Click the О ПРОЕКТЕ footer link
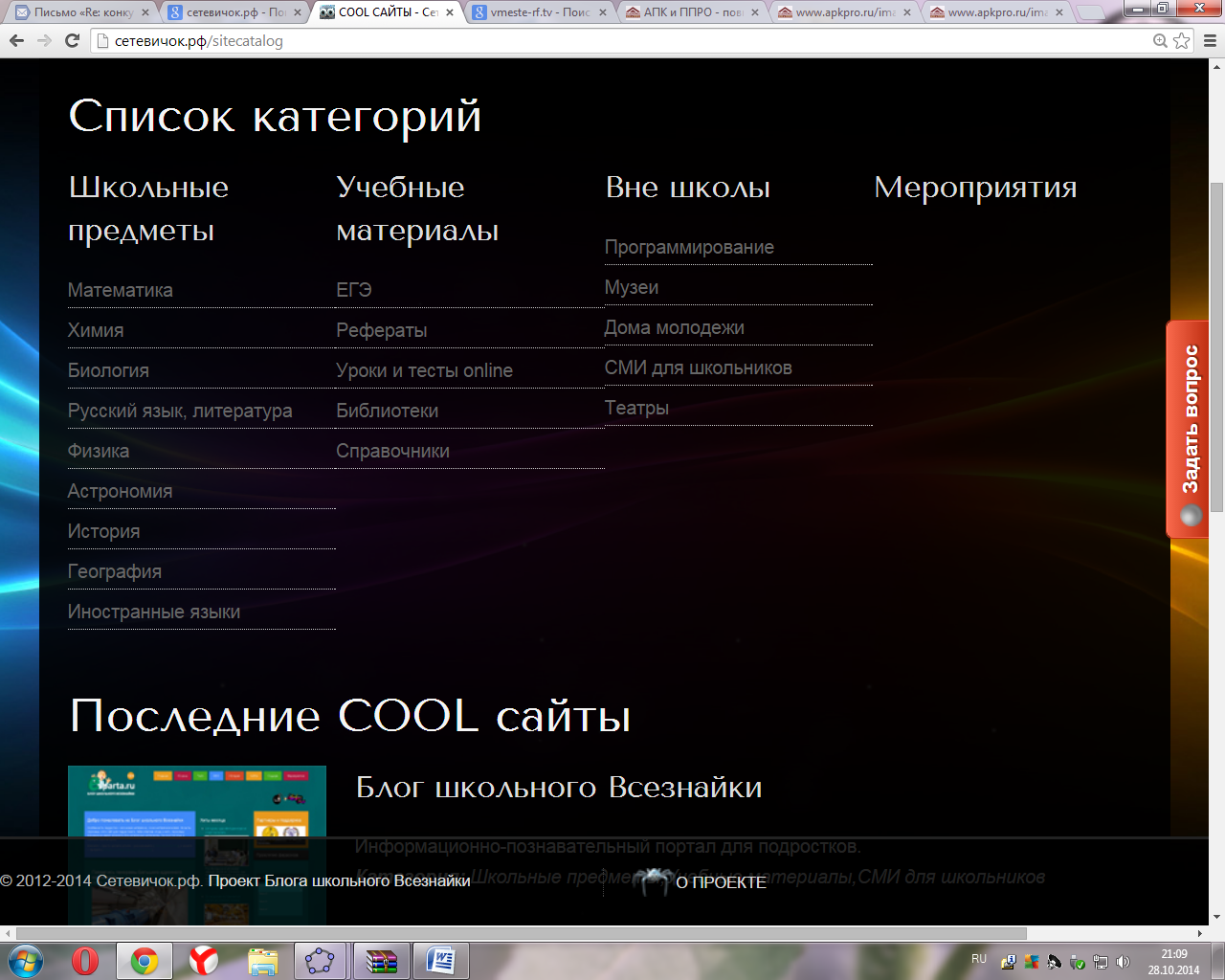Screen dimensions: 1225x980 coord(721,882)
